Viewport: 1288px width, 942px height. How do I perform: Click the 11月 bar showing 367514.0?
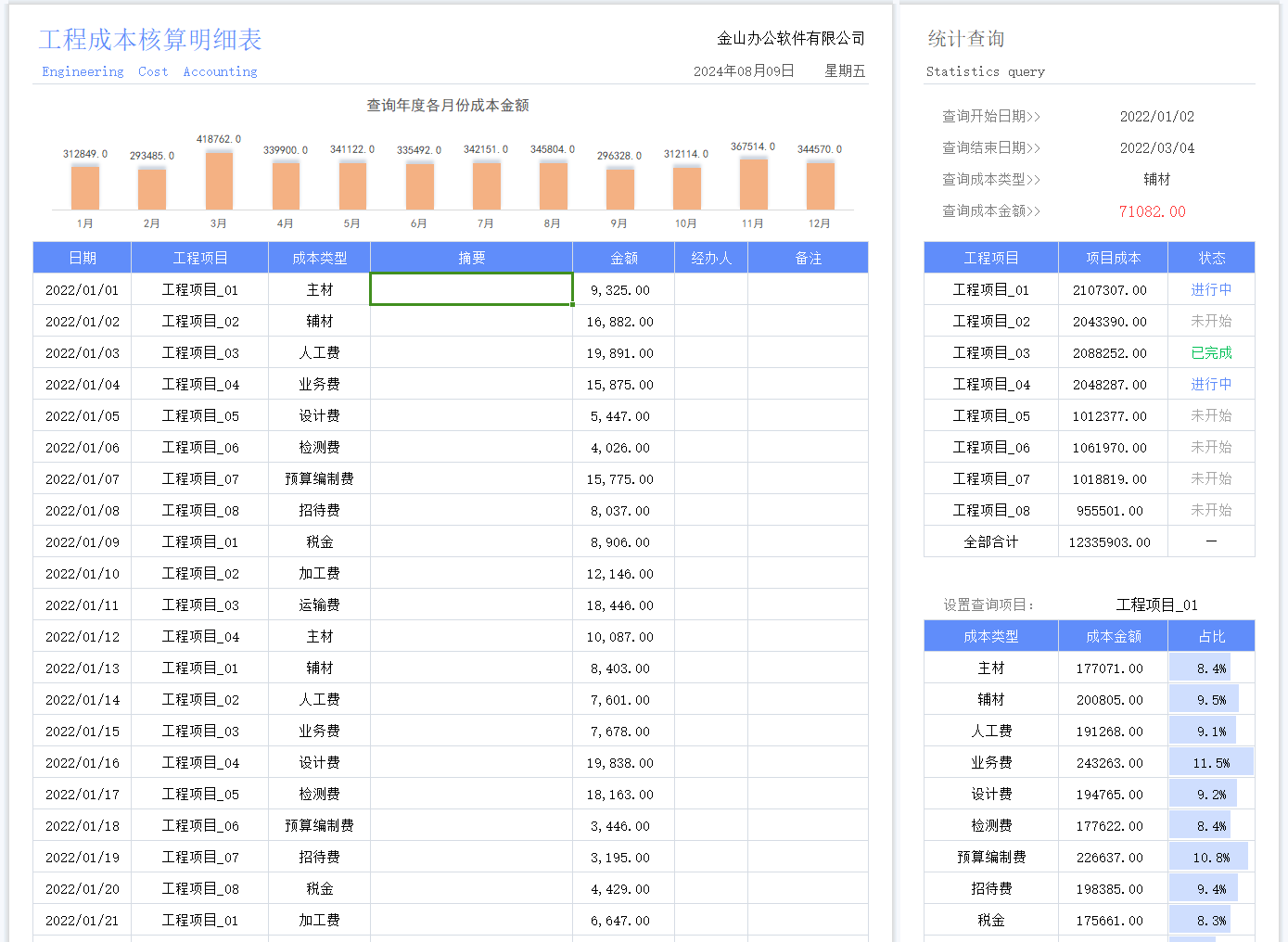[x=753, y=184]
